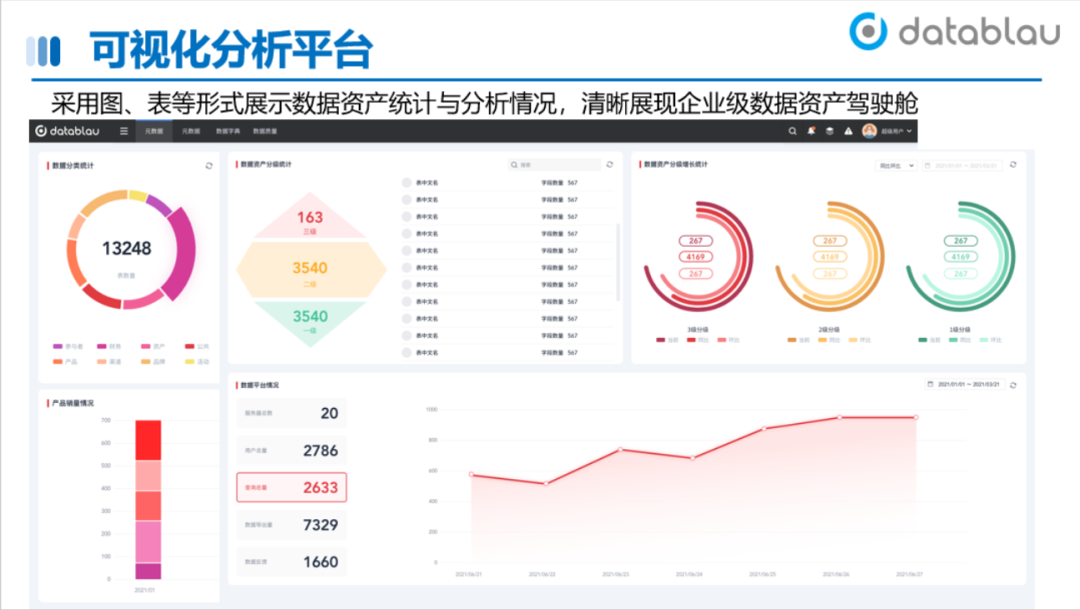Click the 2级分级 label under orange rings

click(829, 330)
